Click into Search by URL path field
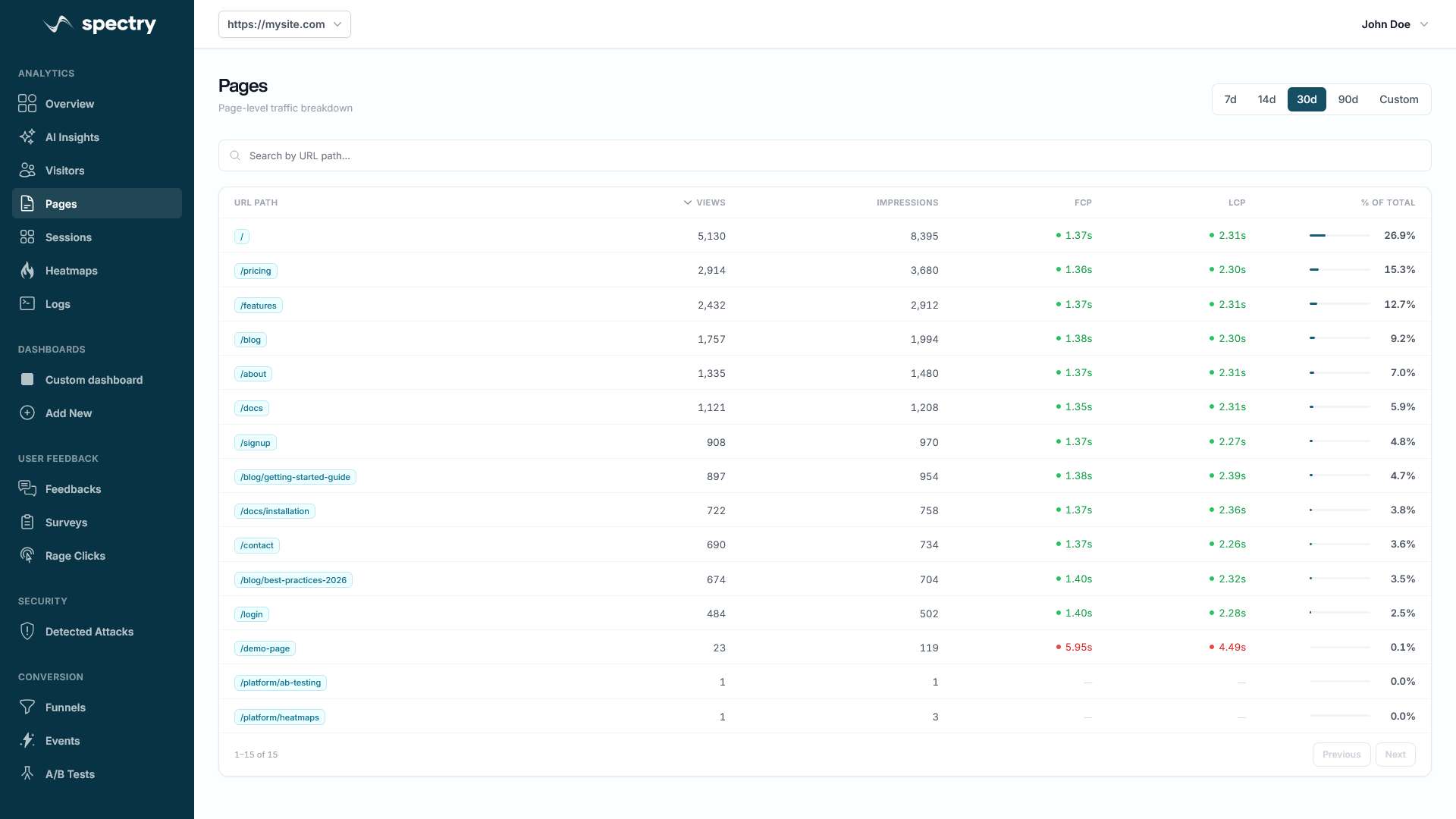The image size is (1456, 819). coord(824,155)
